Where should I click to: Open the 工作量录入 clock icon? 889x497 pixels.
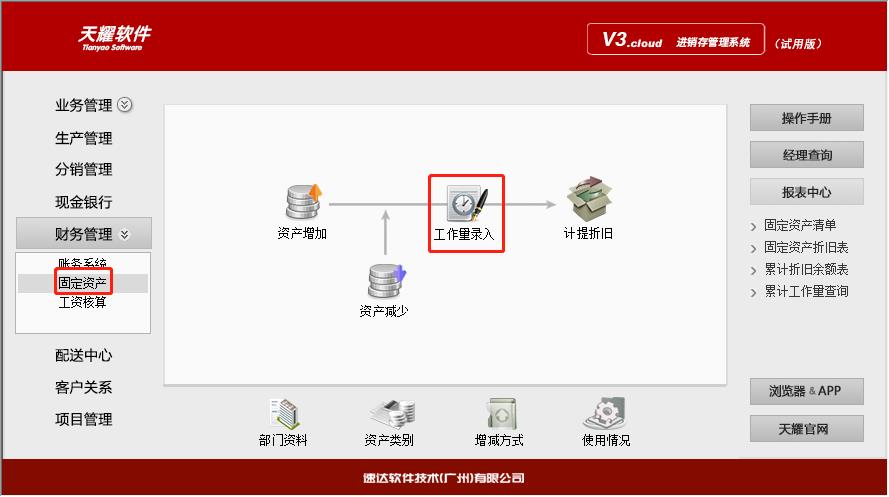click(x=467, y=203)
